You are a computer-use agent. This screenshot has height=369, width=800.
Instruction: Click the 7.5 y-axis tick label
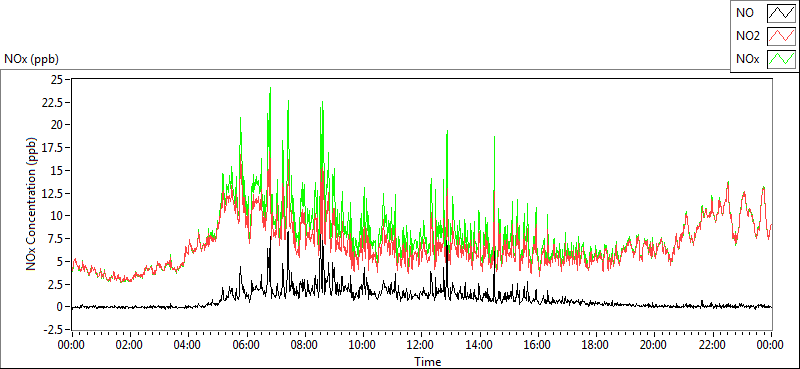(55, 239)
